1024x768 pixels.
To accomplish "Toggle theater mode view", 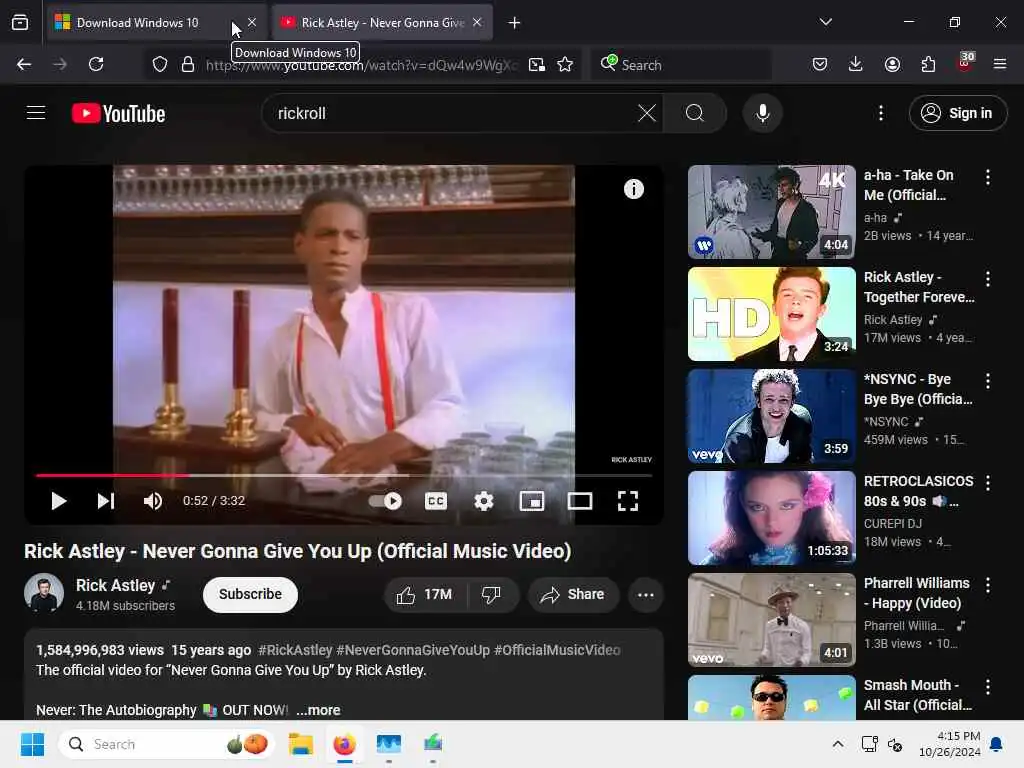I will point(580,501).
